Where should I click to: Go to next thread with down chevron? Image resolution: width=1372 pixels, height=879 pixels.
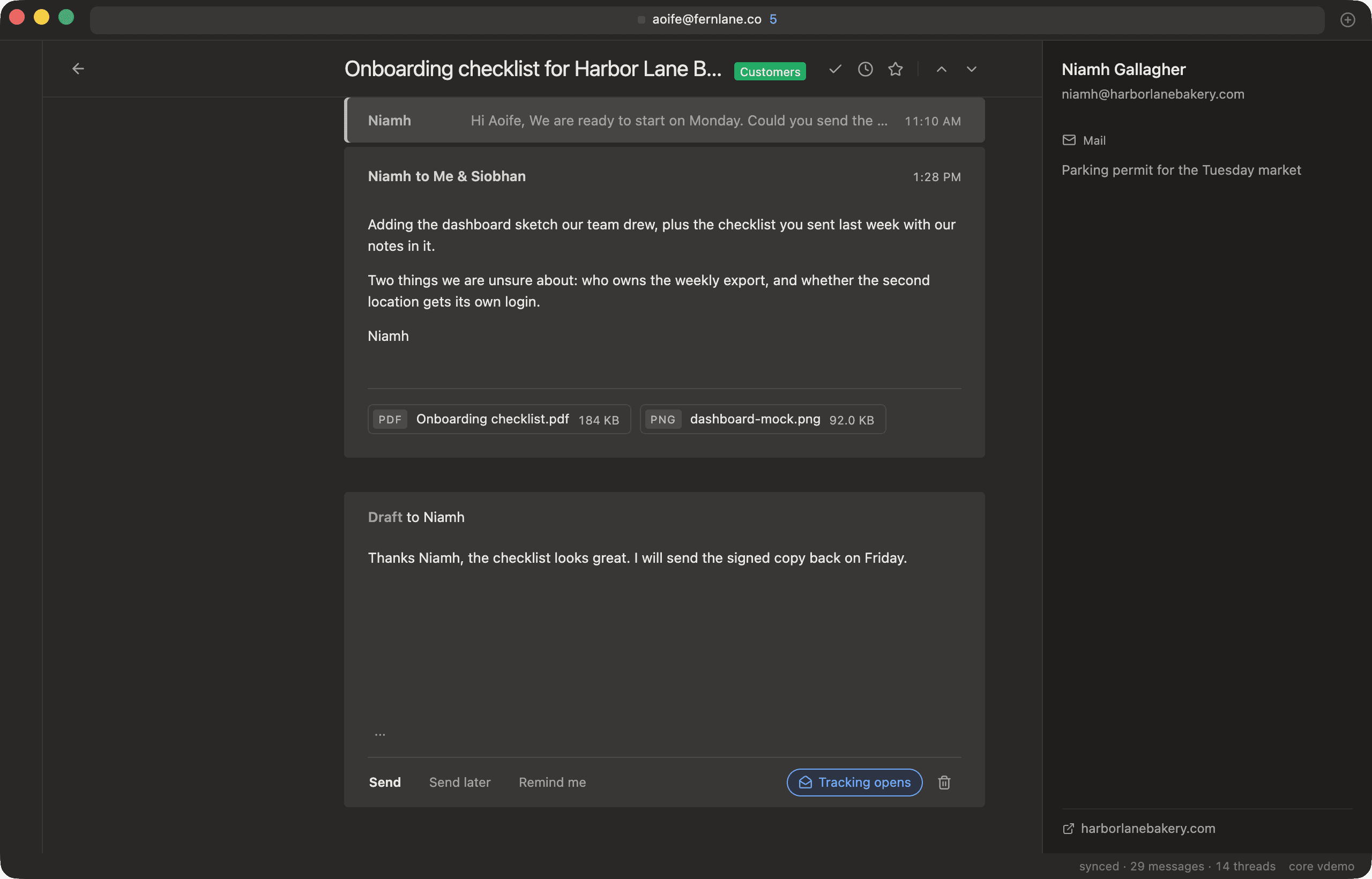tap(971, 69)
